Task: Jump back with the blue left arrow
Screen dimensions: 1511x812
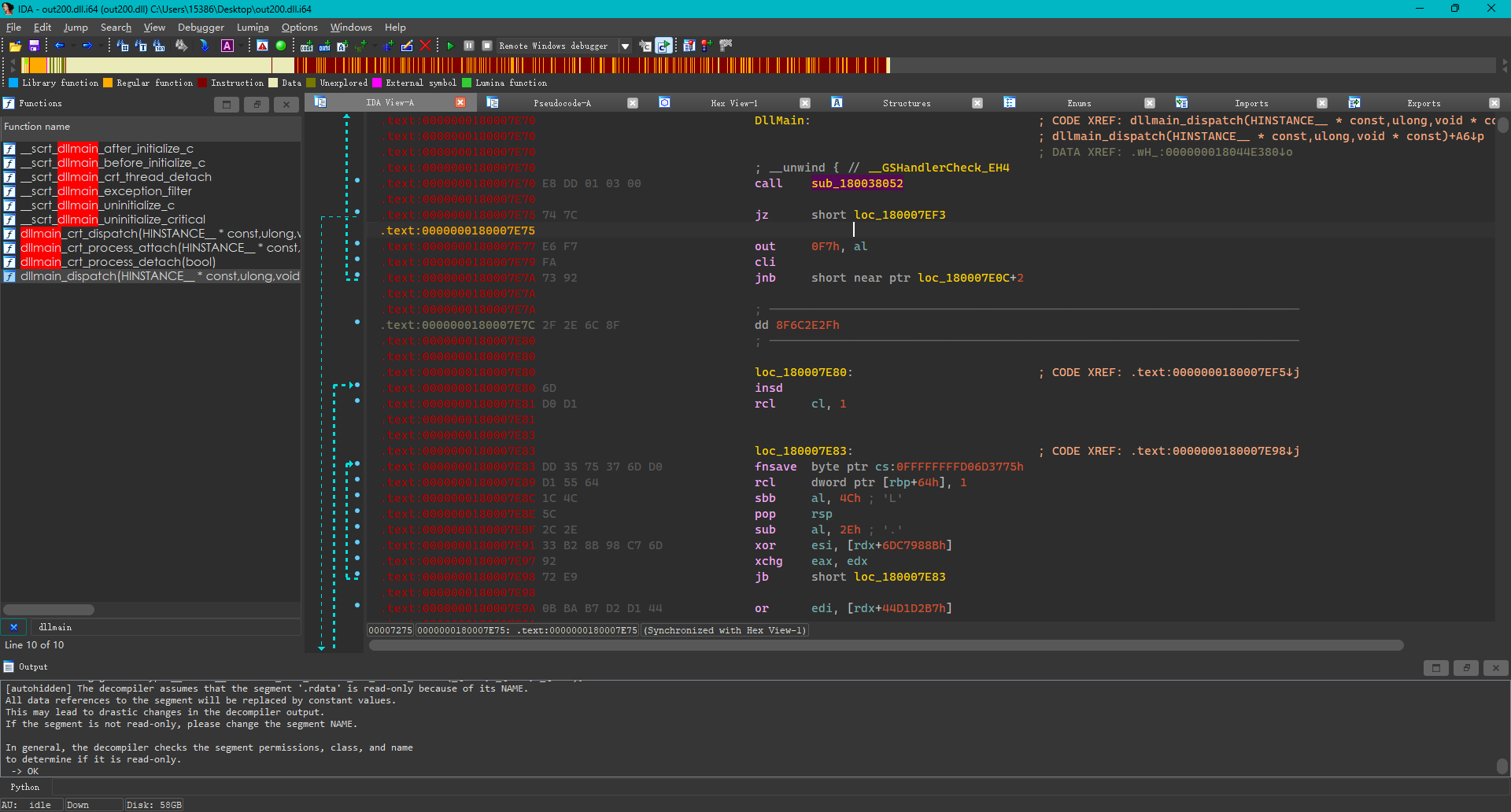Action: tap(59, 46)
